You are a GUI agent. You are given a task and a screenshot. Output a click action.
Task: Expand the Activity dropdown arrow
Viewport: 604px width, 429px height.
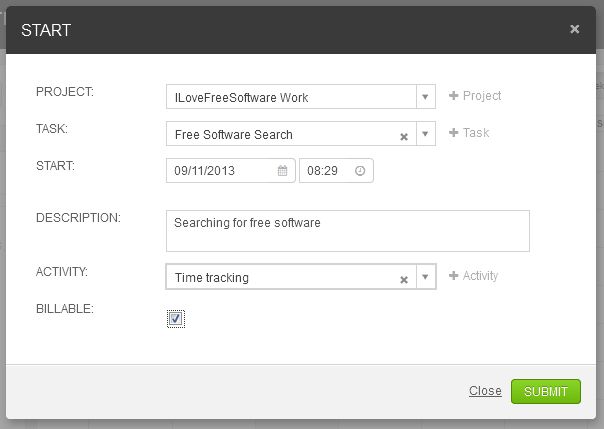(425, 277)
